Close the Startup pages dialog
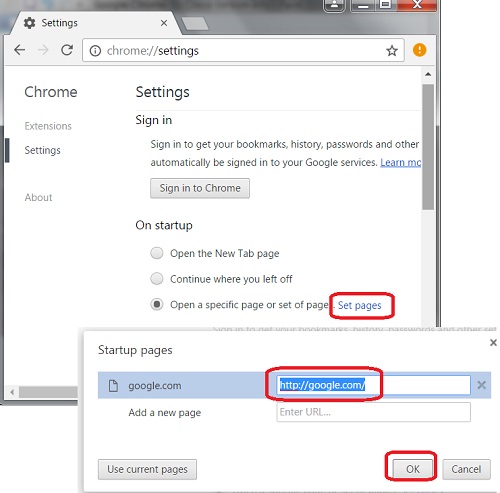 [x=493, y=342]
